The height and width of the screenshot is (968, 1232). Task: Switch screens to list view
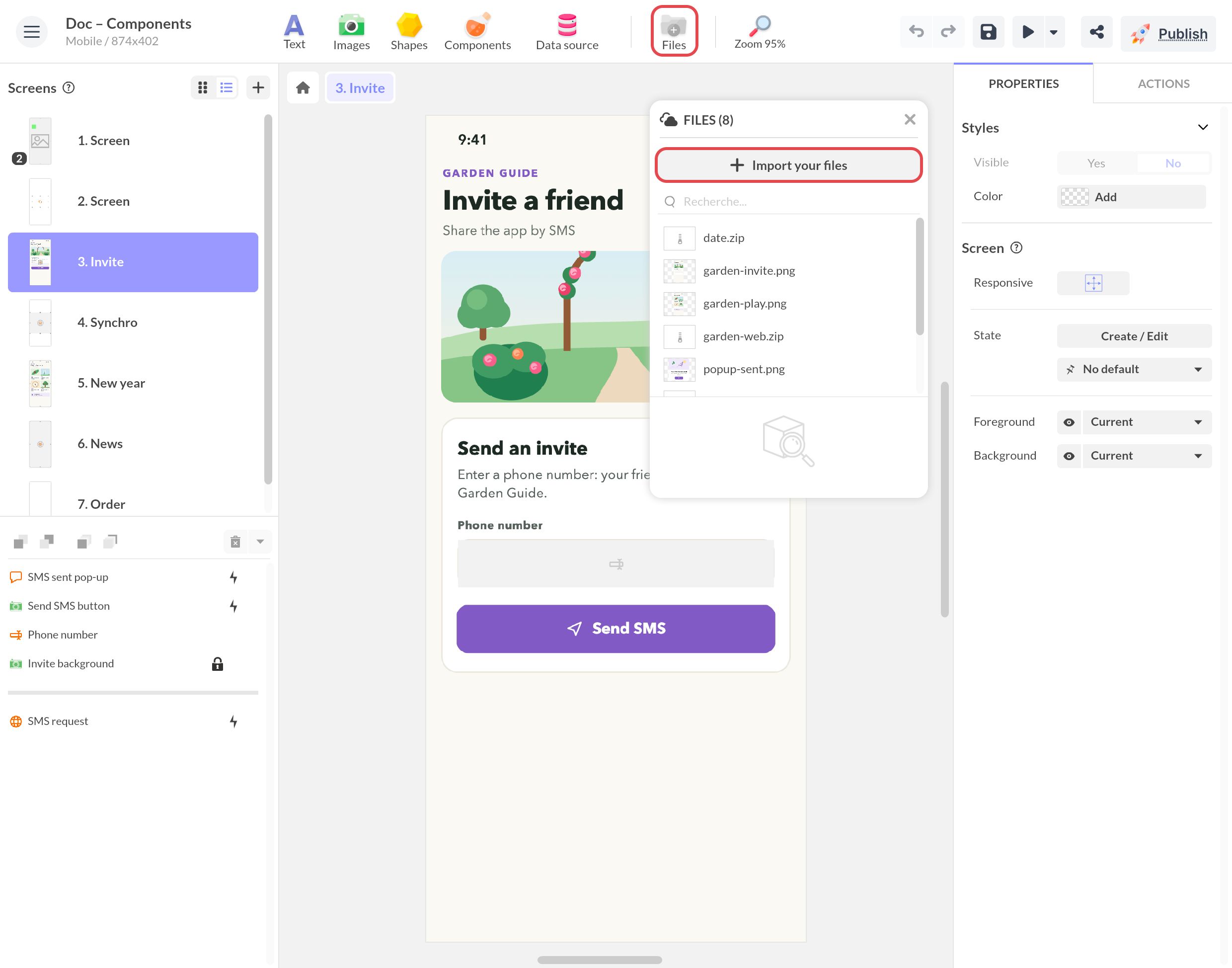[227, 87]
